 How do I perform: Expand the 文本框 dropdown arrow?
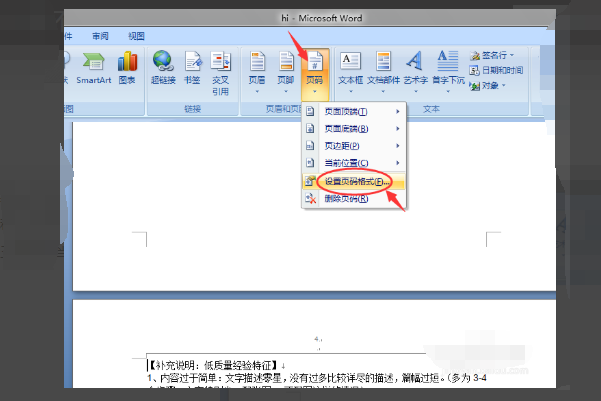(x=351, y=92)
